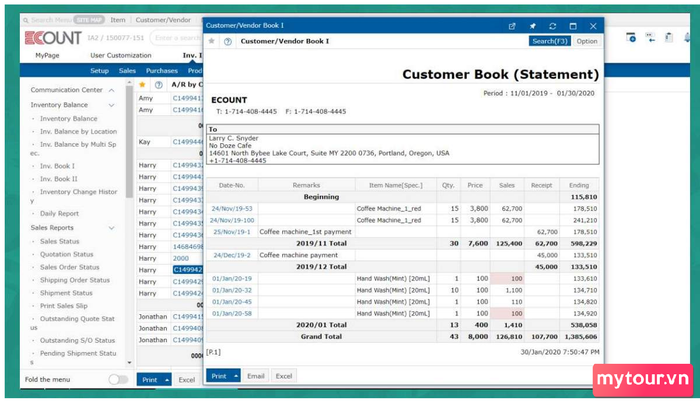Click the Email button
This screenshot has width=700, height=405.
256,376
